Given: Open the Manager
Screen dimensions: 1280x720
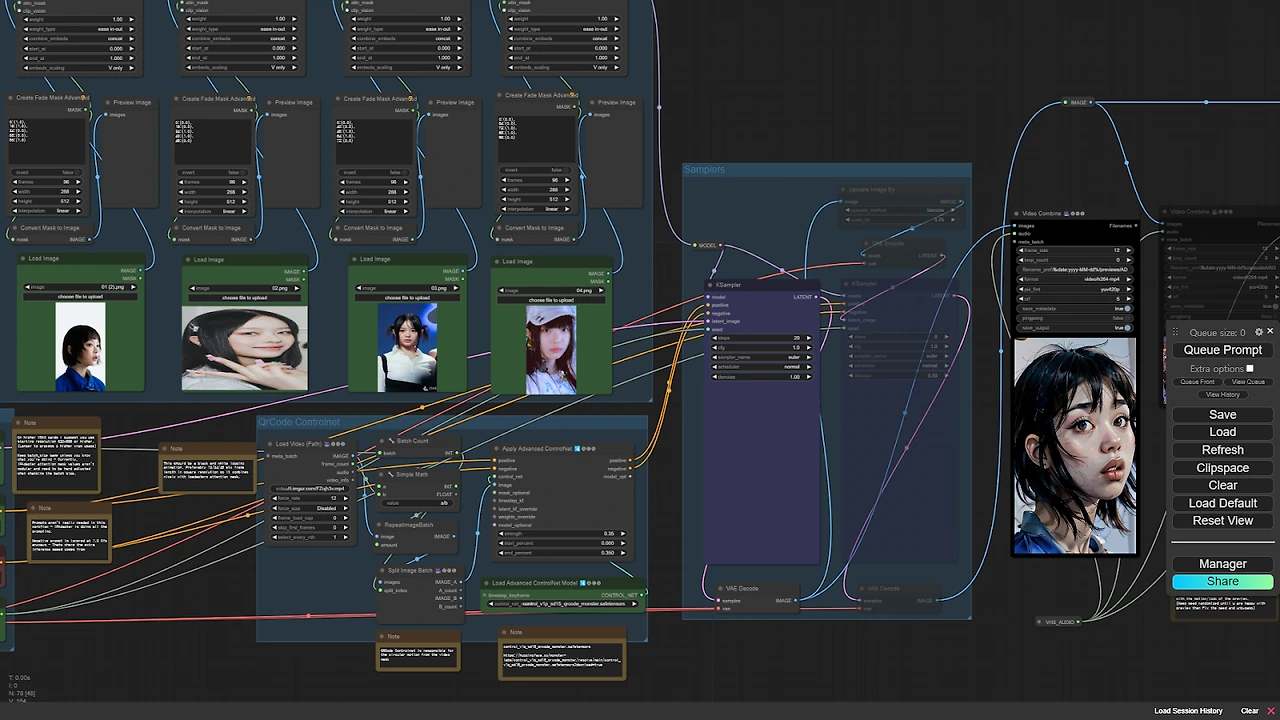Looking at the screenshot, I should point(1222,564).
